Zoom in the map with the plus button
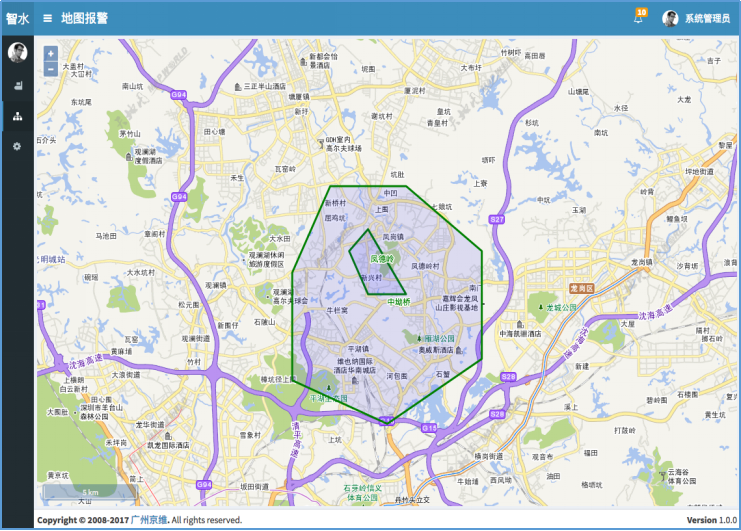 tap(51, 54)
